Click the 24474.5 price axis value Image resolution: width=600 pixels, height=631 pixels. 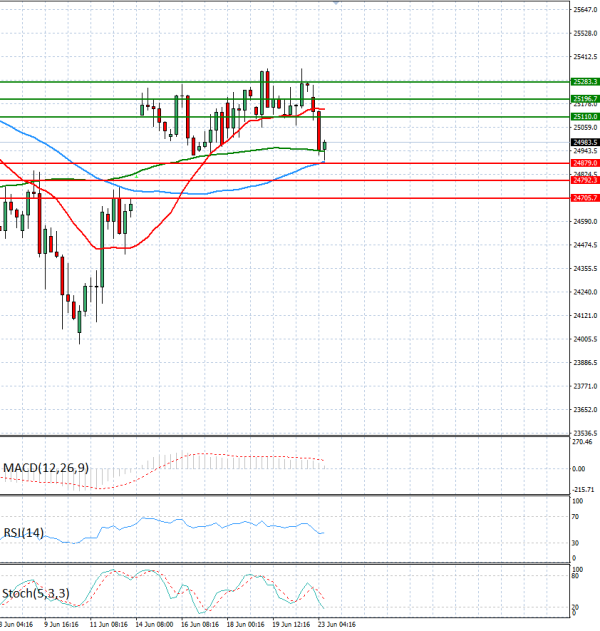(x=586, y=245)
